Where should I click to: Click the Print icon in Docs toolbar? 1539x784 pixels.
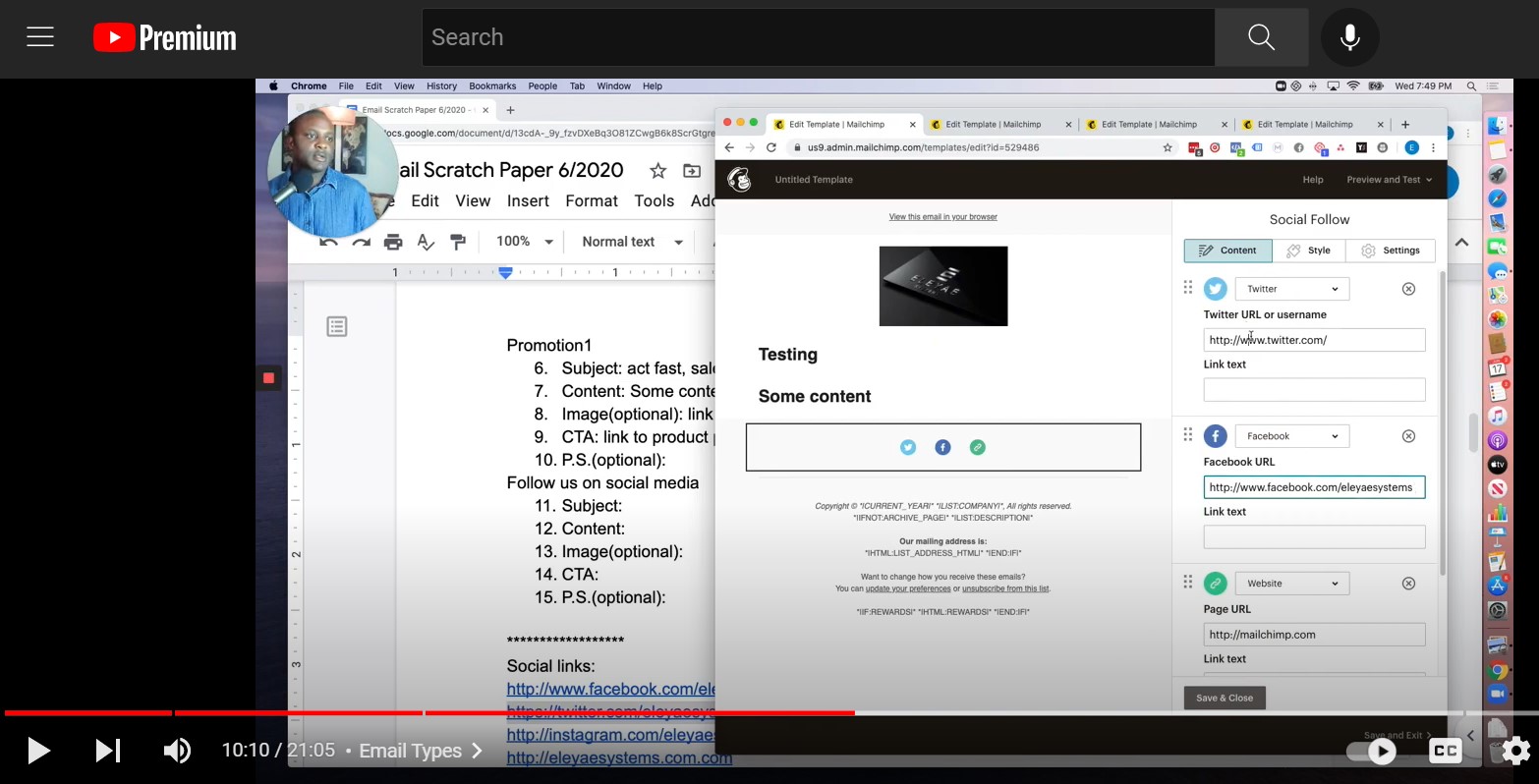393,242
